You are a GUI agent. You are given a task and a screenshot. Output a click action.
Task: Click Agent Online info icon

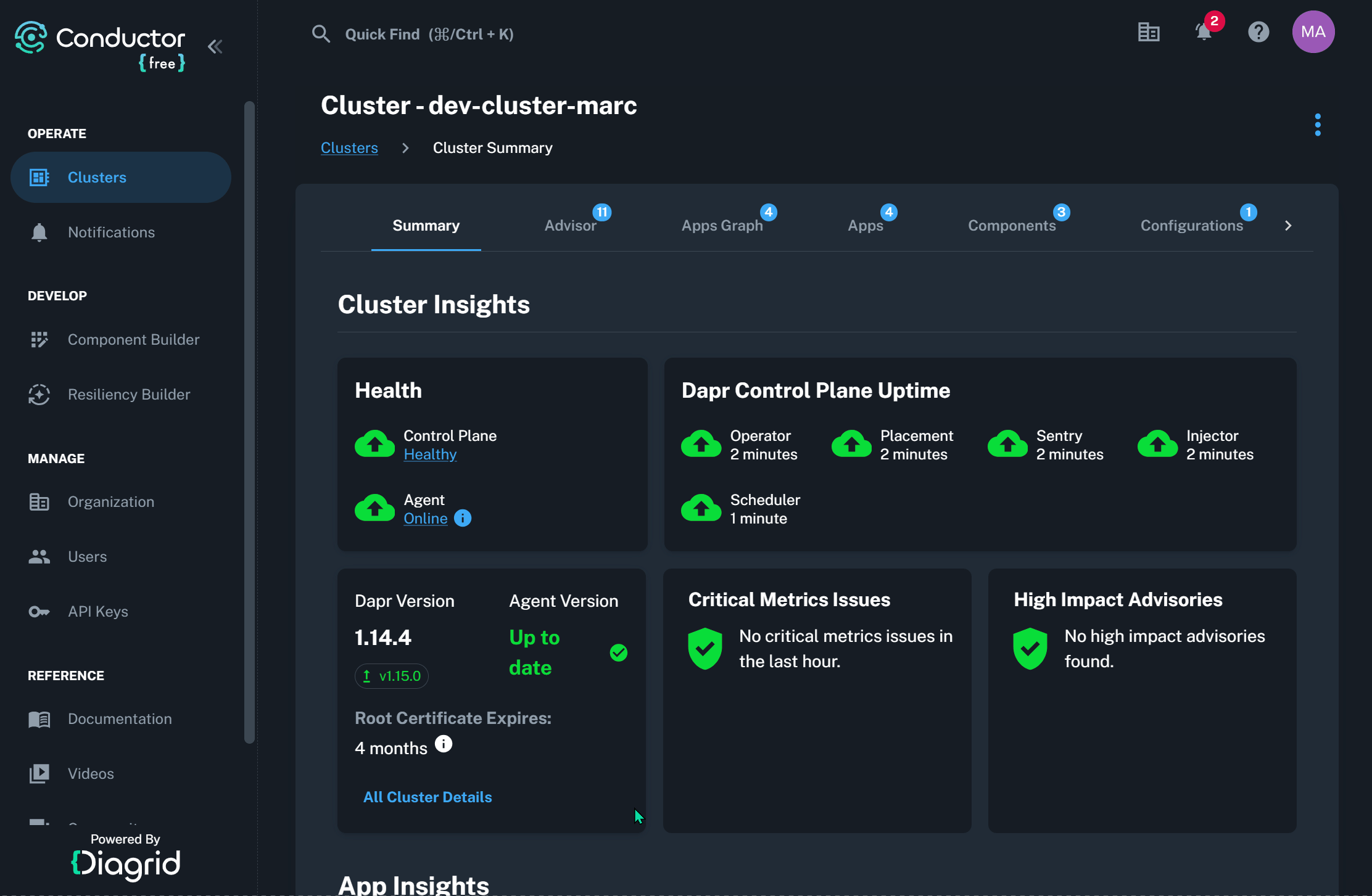pyautogui.click(x=463, y=519)
